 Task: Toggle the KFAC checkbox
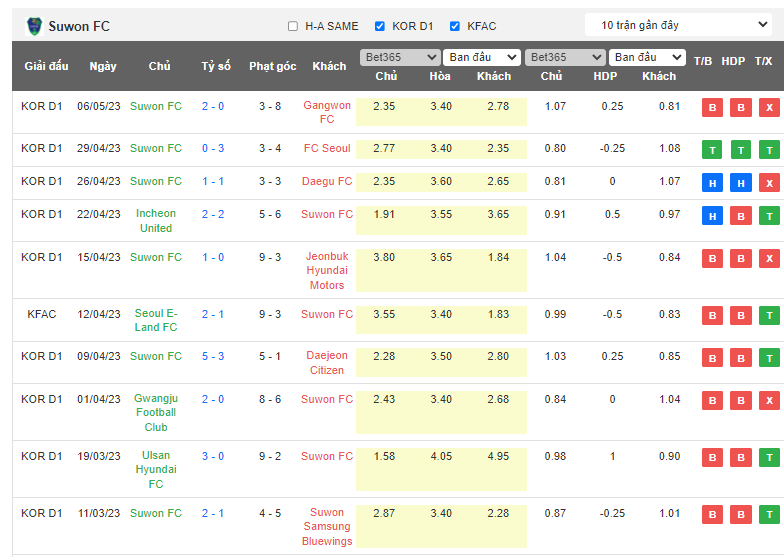(x=455, y=26)
